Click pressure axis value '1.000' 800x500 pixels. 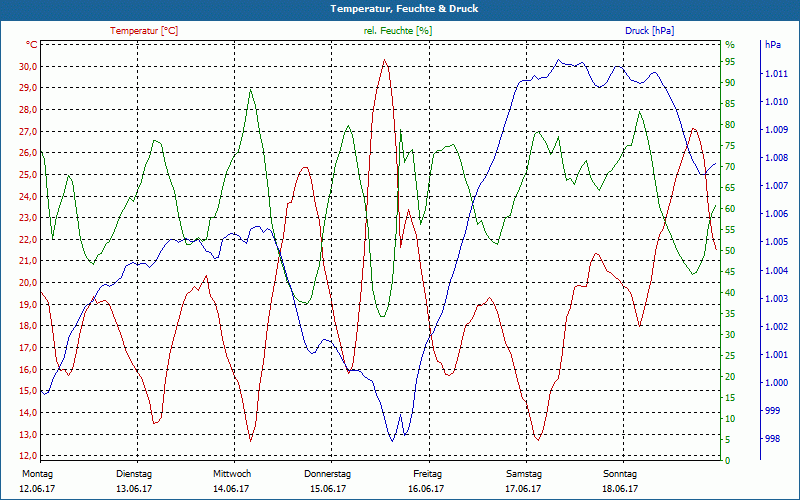(776, 383)
